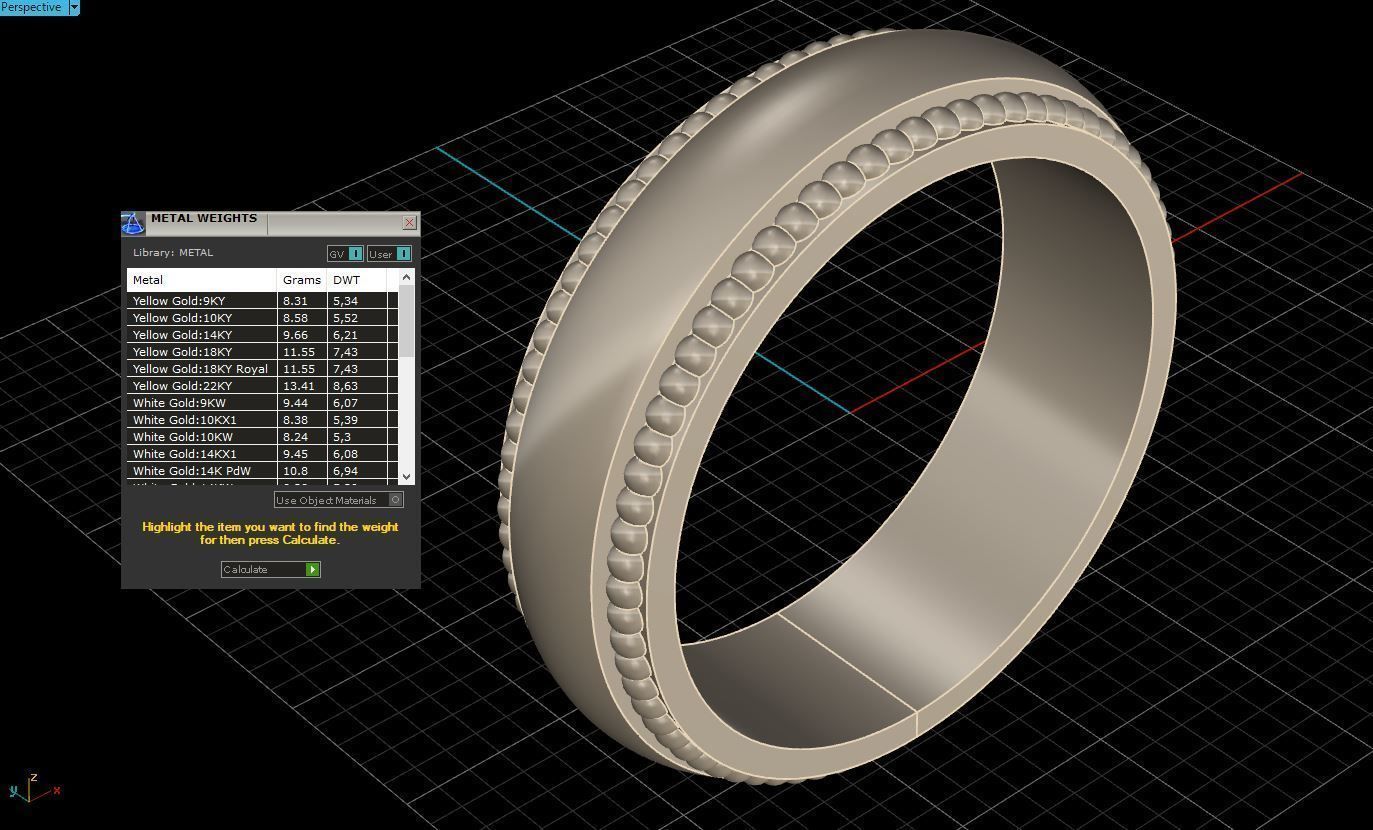Click the 9.66 grams value
Viewport: 1373px width, 830px height.
tap(295, 335)
